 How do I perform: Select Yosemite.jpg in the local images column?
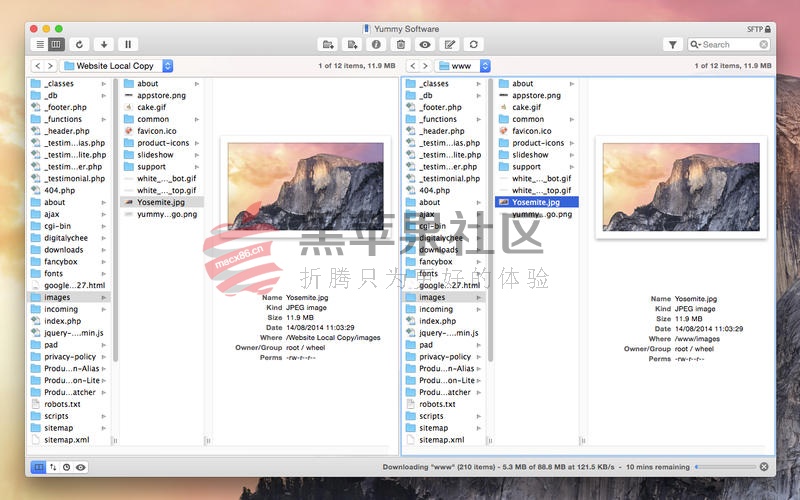(x=162, y=203)
